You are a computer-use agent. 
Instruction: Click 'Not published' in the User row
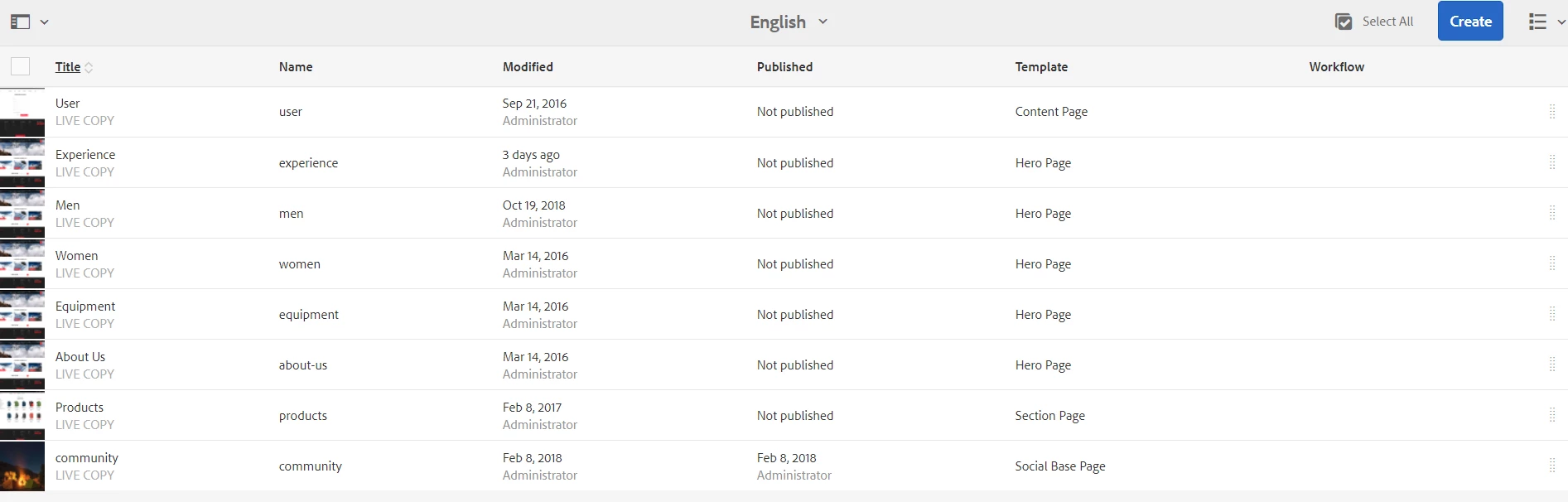coord(795,112)
